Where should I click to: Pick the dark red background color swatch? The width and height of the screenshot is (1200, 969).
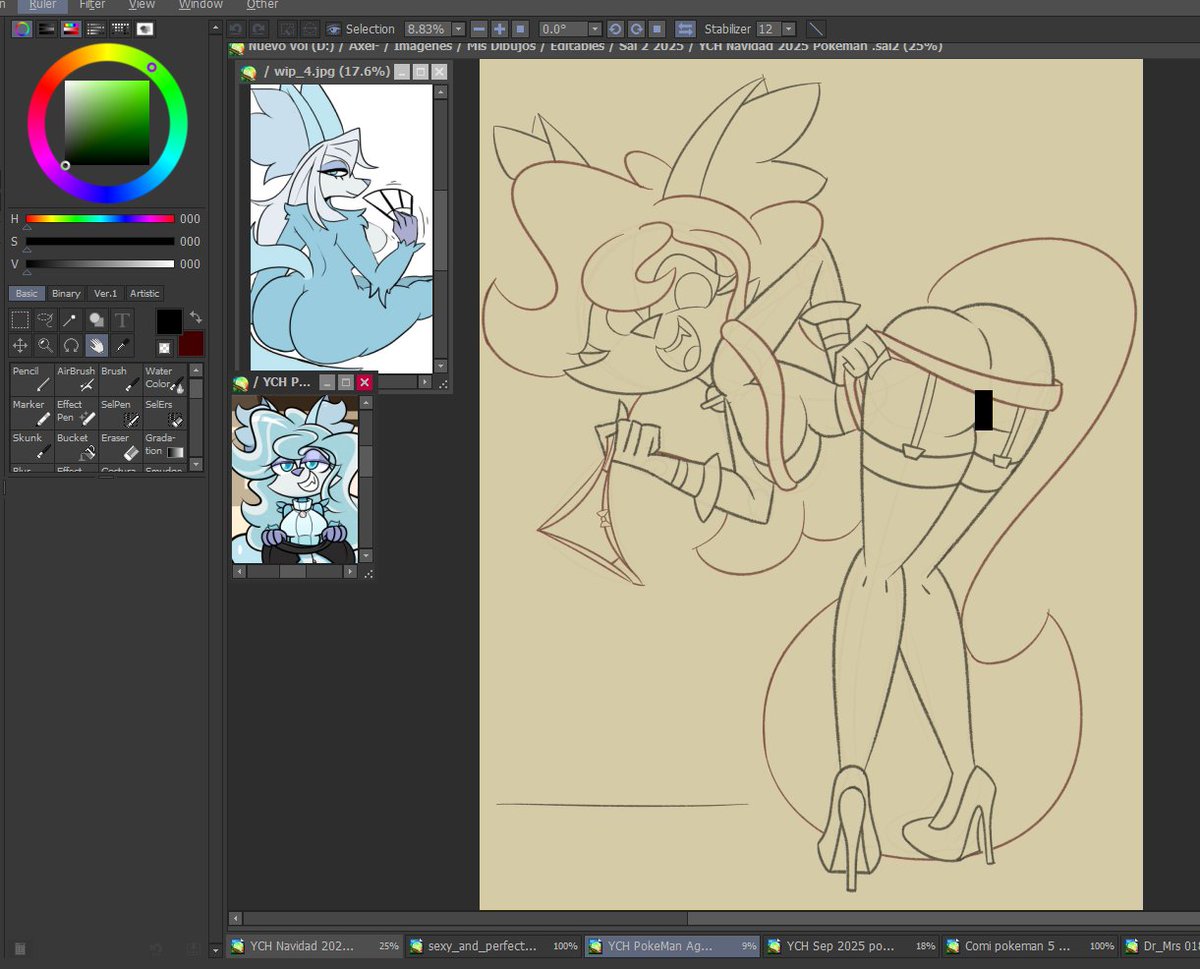[191, 344]
